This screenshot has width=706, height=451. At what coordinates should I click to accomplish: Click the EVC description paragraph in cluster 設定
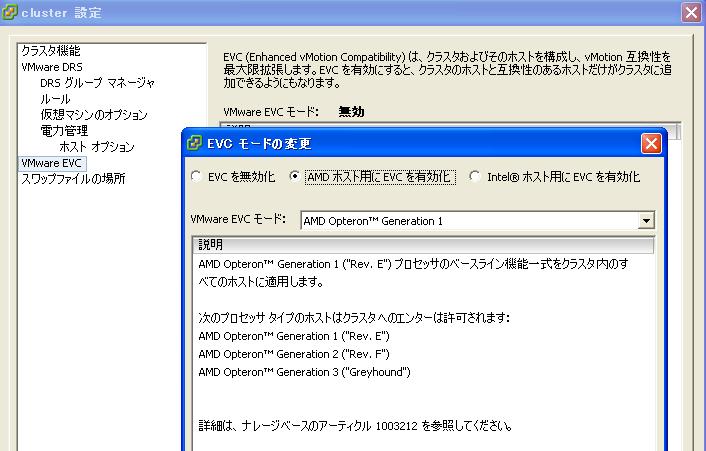point(447,70)
